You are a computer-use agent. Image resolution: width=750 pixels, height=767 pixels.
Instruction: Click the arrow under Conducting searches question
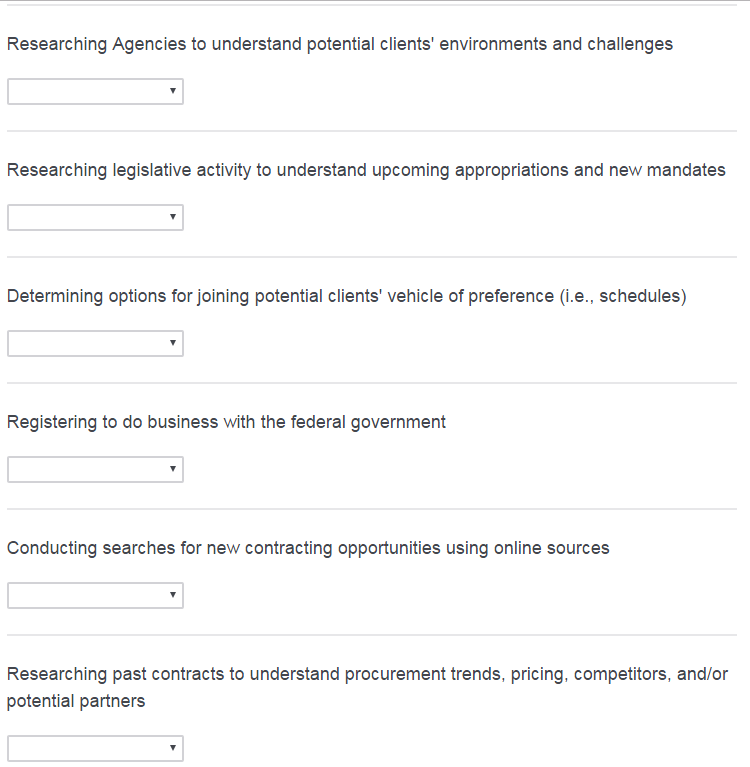point(173,596)
